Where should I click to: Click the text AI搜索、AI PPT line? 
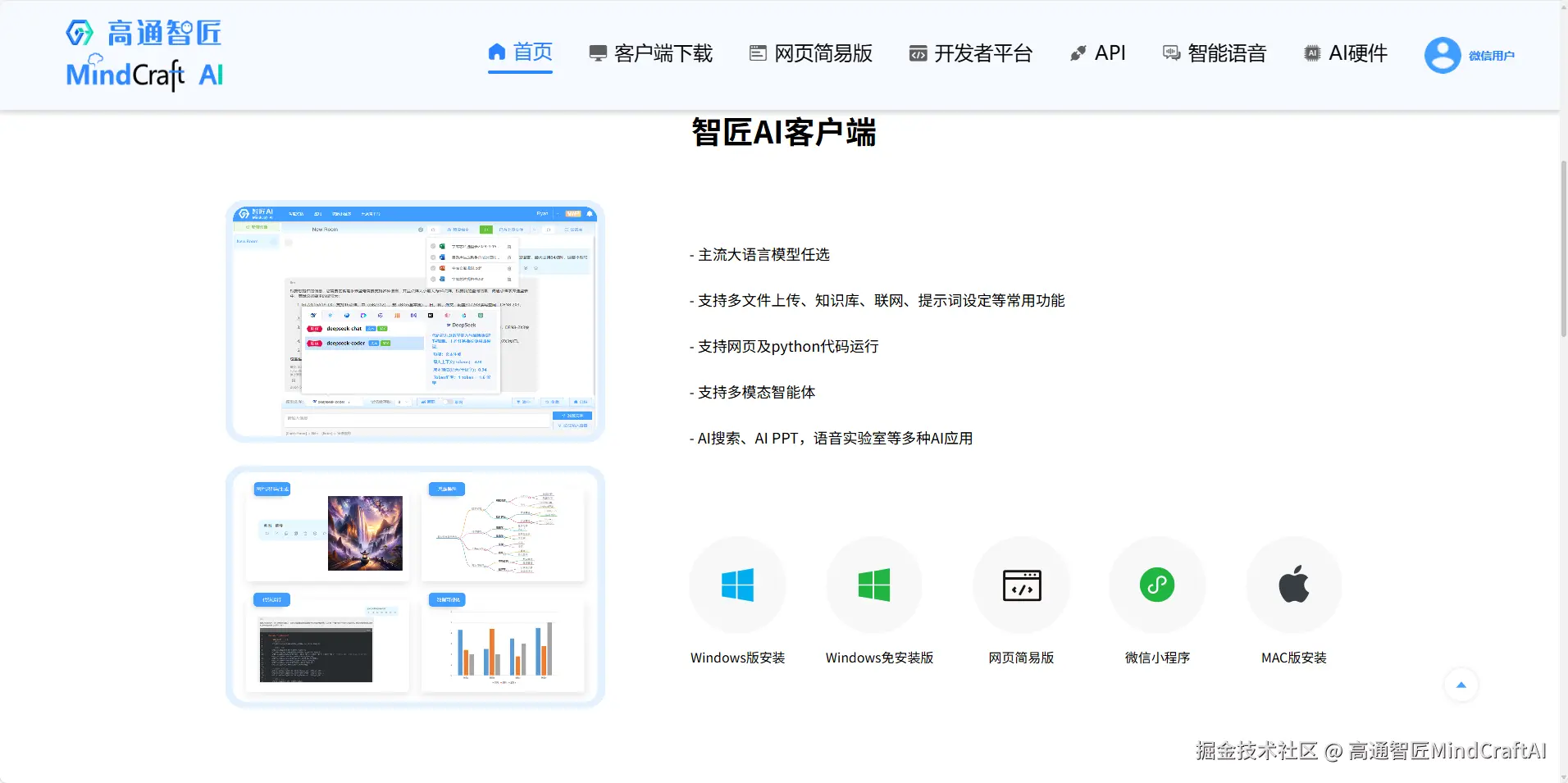coord(835,439)
